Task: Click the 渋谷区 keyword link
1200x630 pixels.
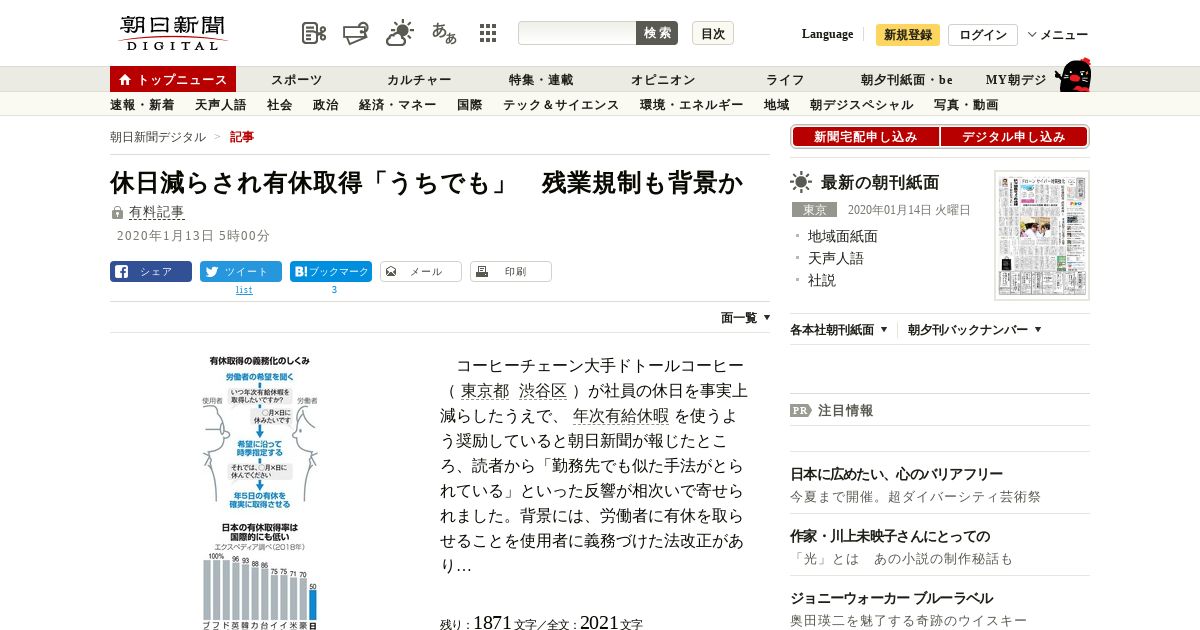Action: click(x=542, y=391)
